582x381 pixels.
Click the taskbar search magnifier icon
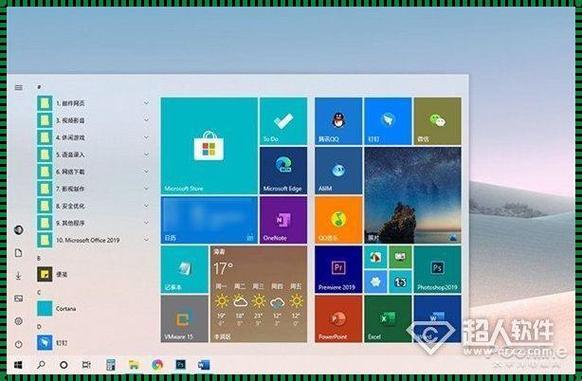41,365
